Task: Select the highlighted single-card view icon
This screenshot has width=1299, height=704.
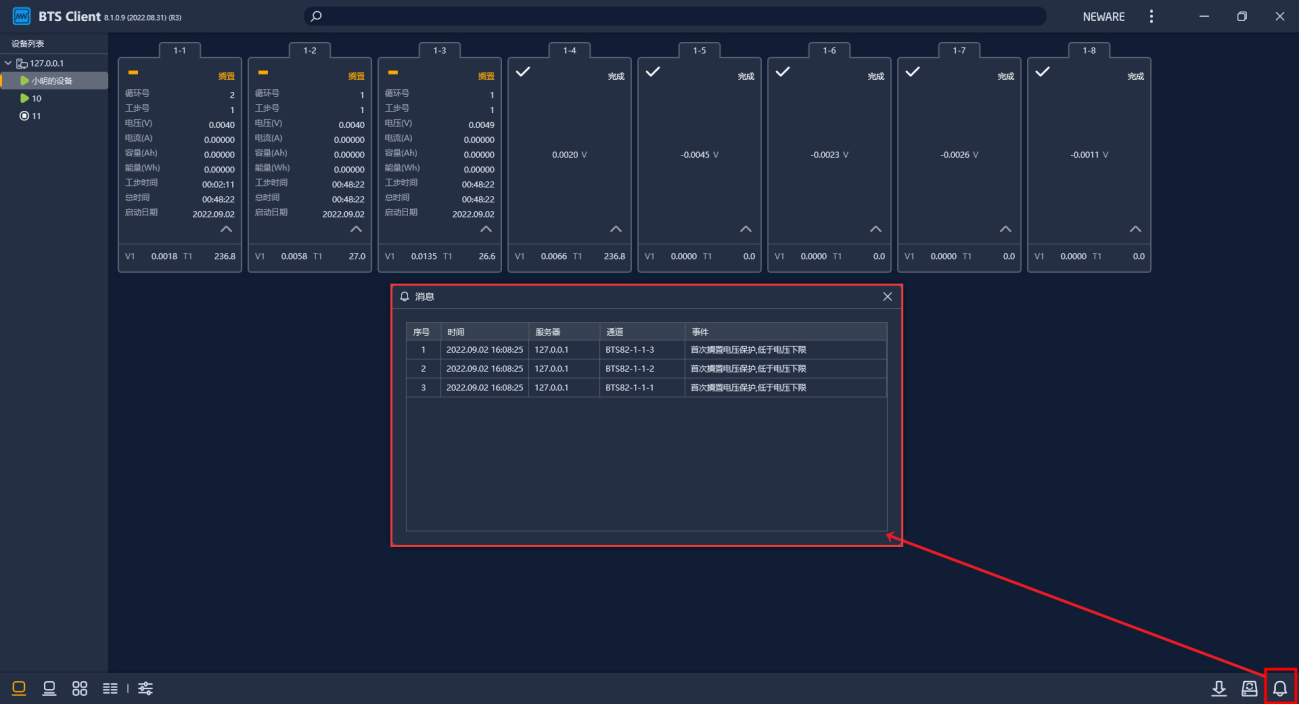Action: 19,688
